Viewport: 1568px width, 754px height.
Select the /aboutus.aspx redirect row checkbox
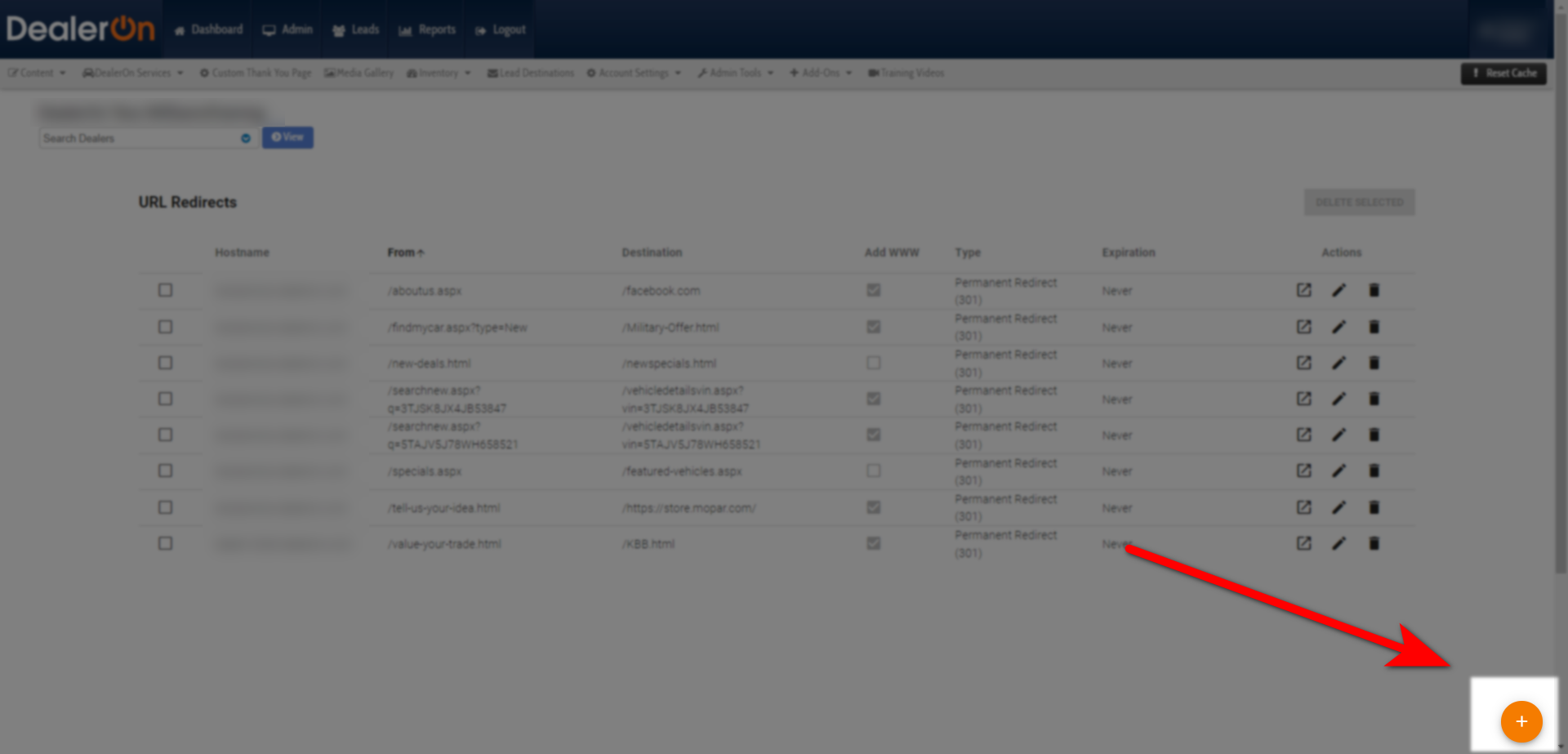click(166, 290)
